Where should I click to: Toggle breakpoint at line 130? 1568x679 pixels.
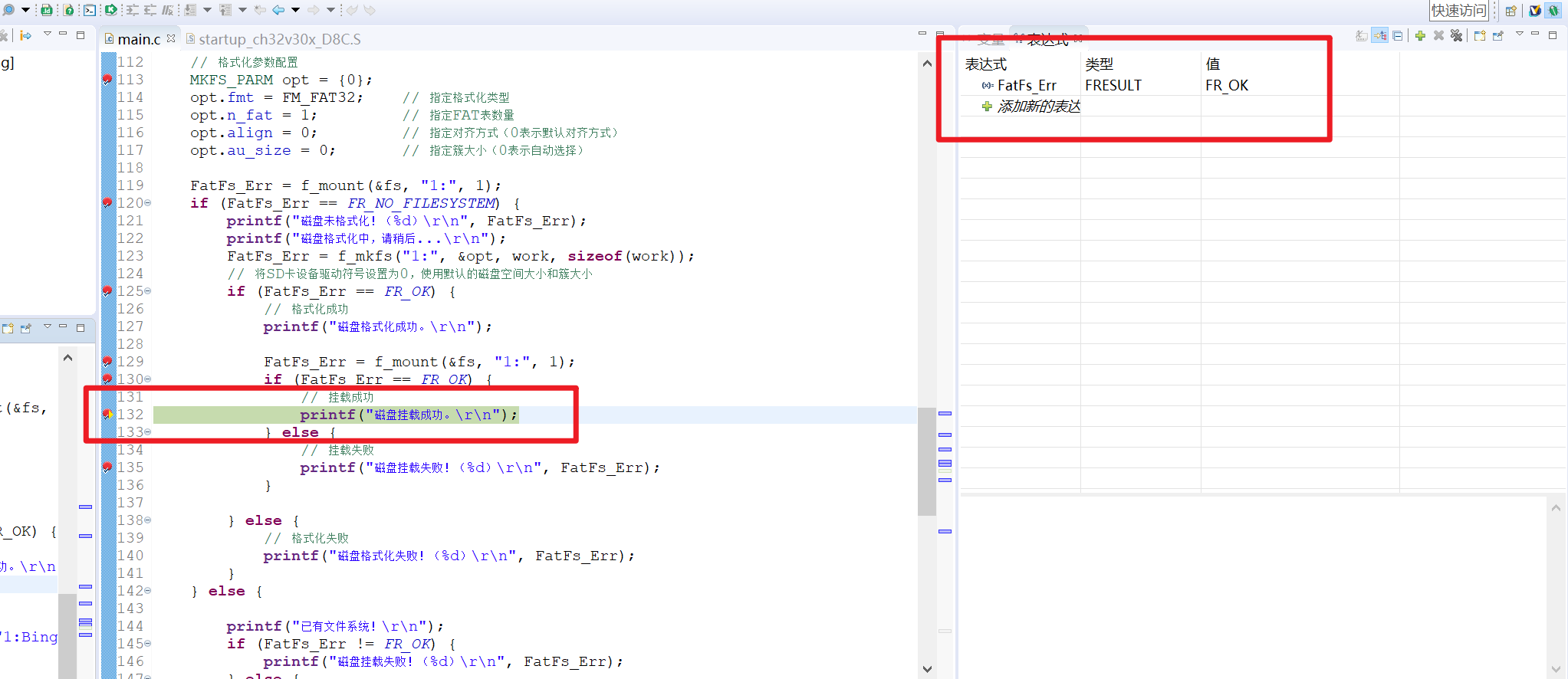(107, 379)
